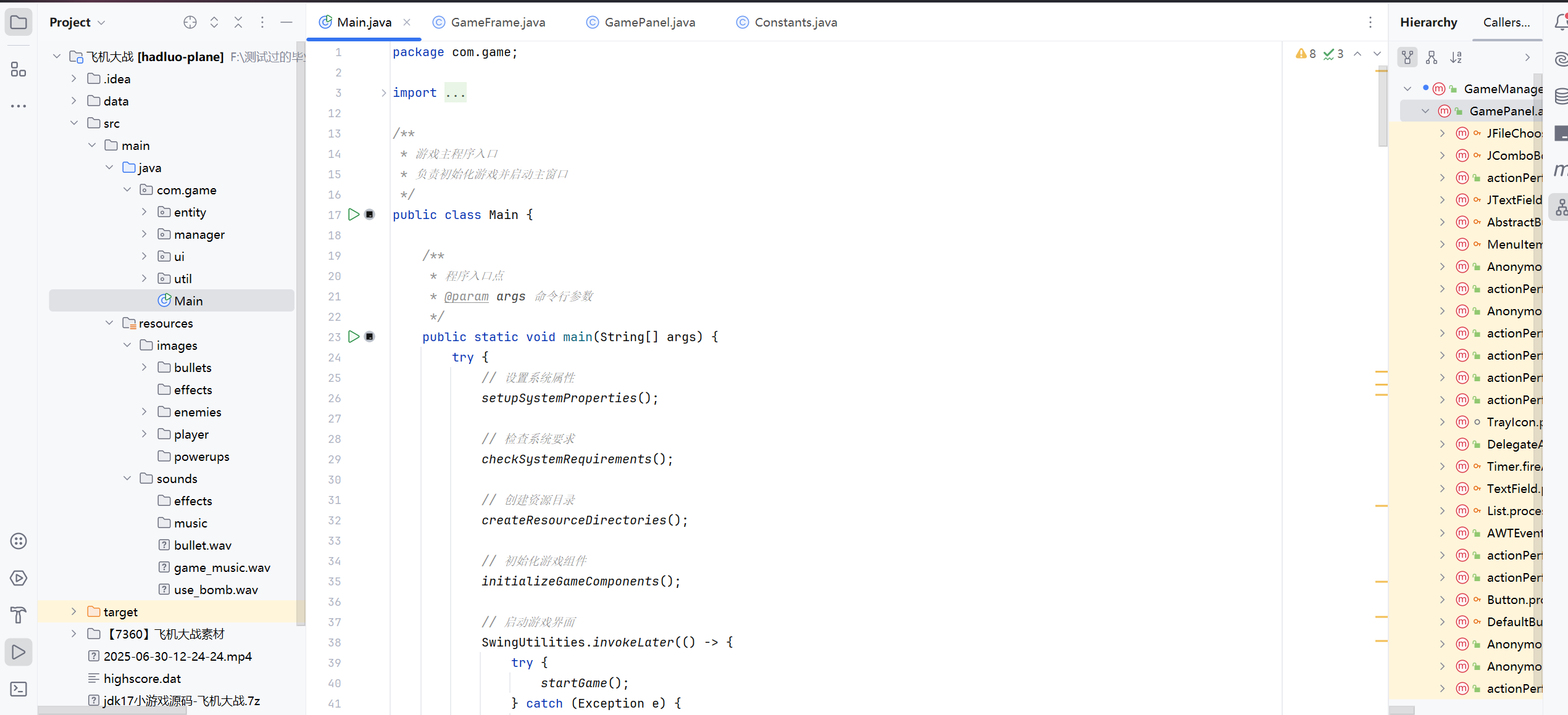Screen dimensions: 1568x715
Task: Open the Structure tool window icon
Action: click(19, 69)
